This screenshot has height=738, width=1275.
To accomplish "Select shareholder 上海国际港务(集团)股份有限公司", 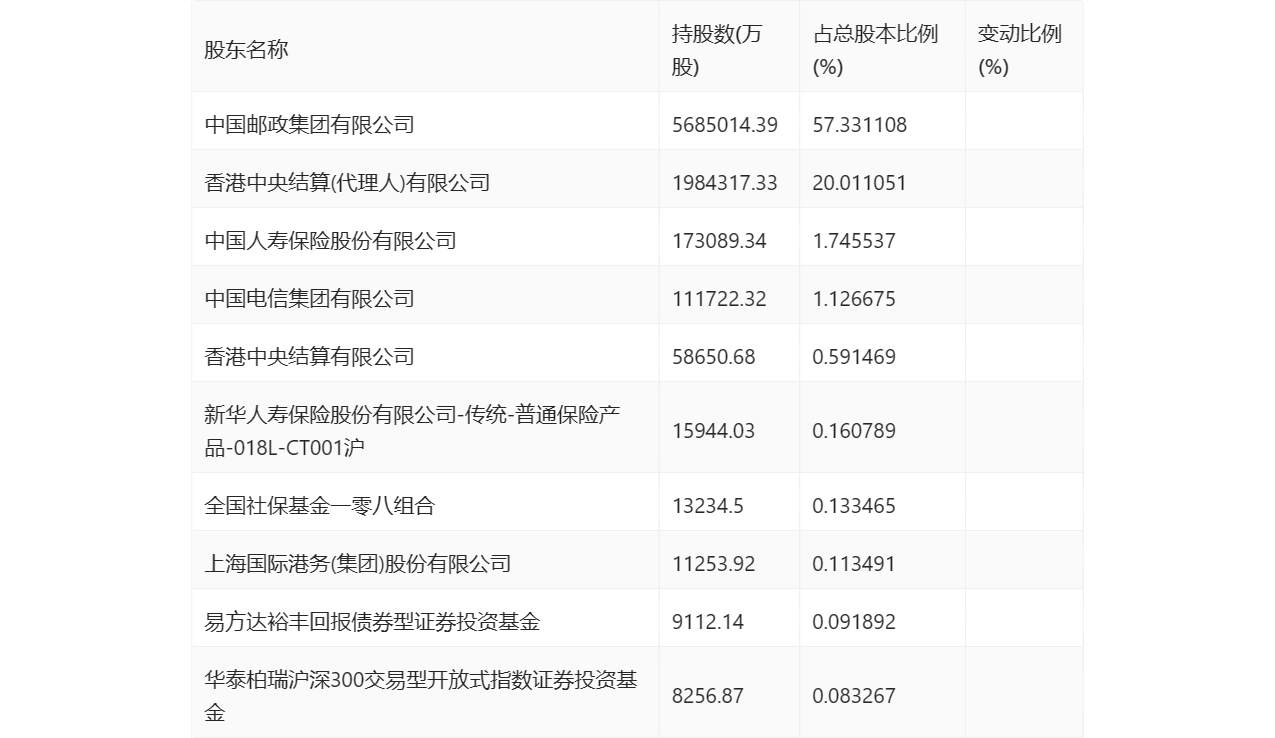I will 357,564.
